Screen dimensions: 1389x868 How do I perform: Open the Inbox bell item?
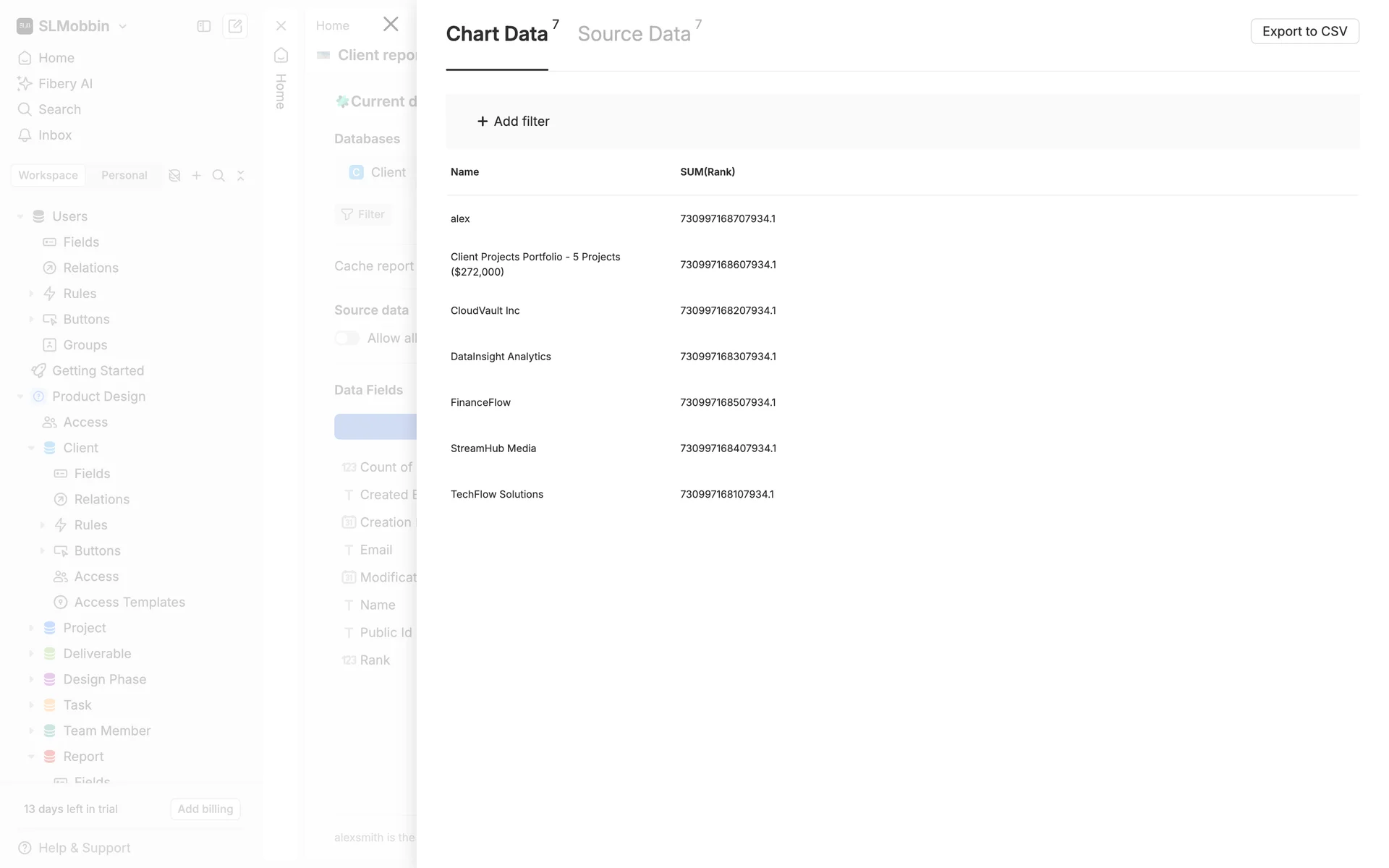(x=55, y=135)
